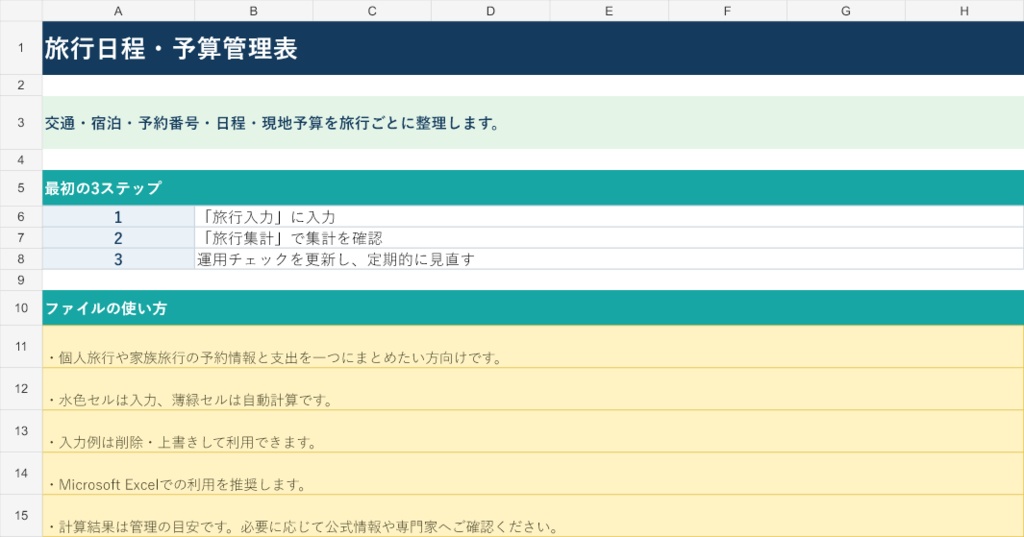The height and width of the screenshot is (537, 1024).
Task: Select column H header
Action: point(964,10)
